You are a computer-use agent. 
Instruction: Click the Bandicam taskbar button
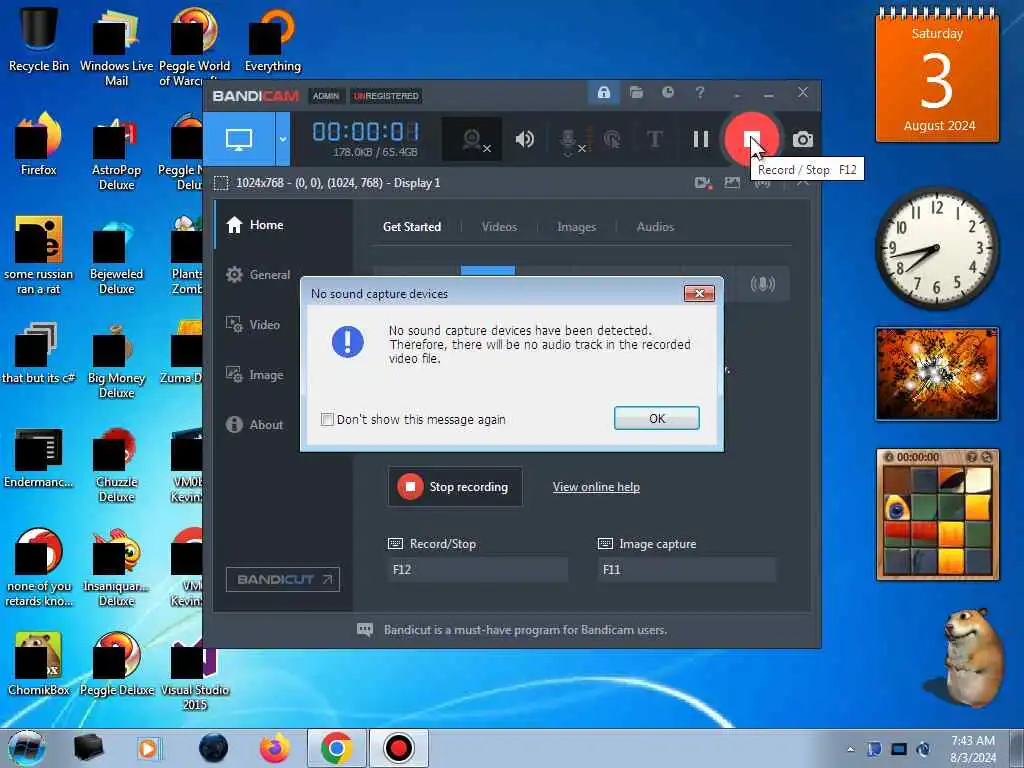click(398, 748)
